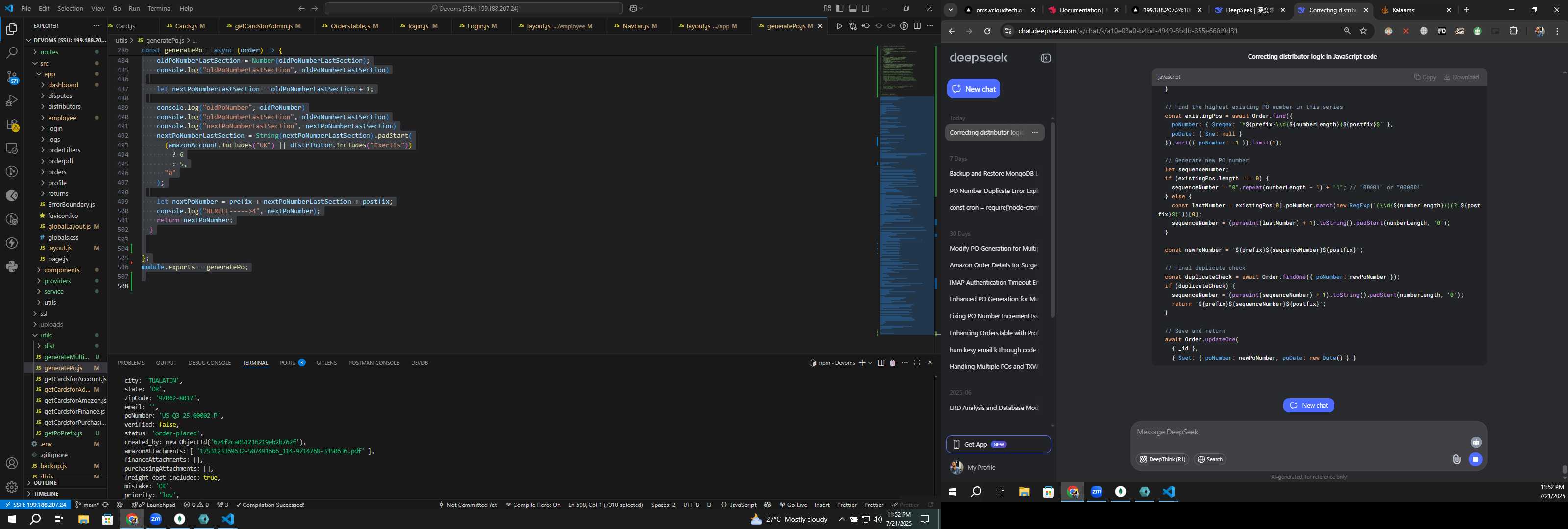Reload the DeepSeek page in Chrome
Viewport: 1568px width, 529px height.
[x=987, y=31]
